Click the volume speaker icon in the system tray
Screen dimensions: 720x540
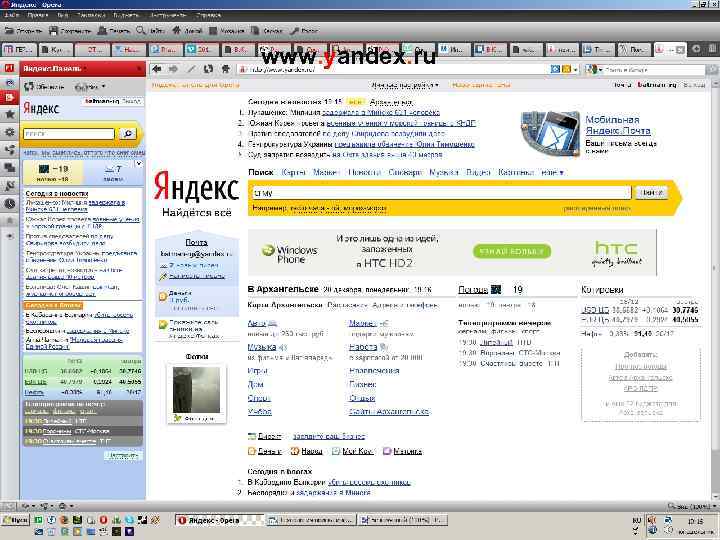click(x=652, y=520)
